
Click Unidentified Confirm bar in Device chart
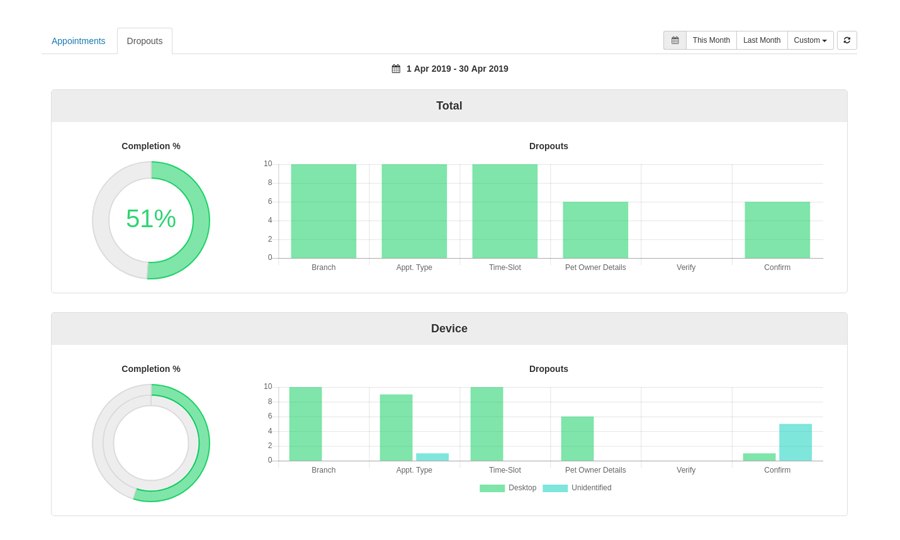click(x=795, y=442)
